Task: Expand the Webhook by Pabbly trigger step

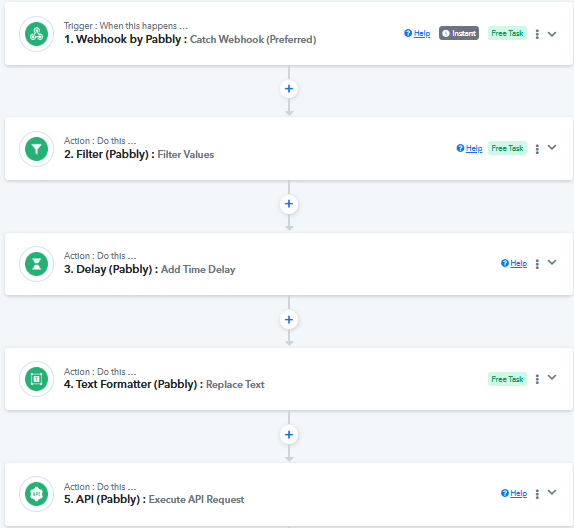Action: [x=552, y=34]
